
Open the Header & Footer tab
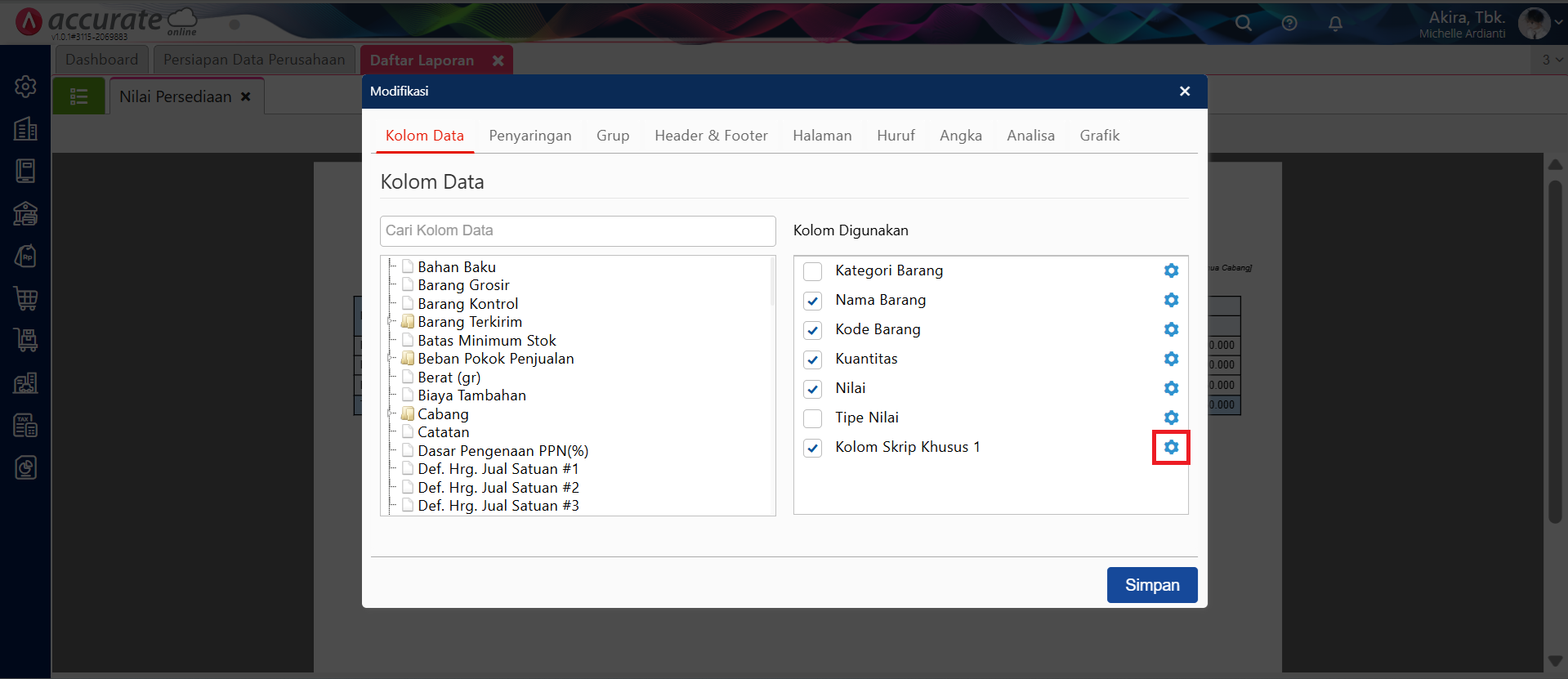tap(711, 136)
